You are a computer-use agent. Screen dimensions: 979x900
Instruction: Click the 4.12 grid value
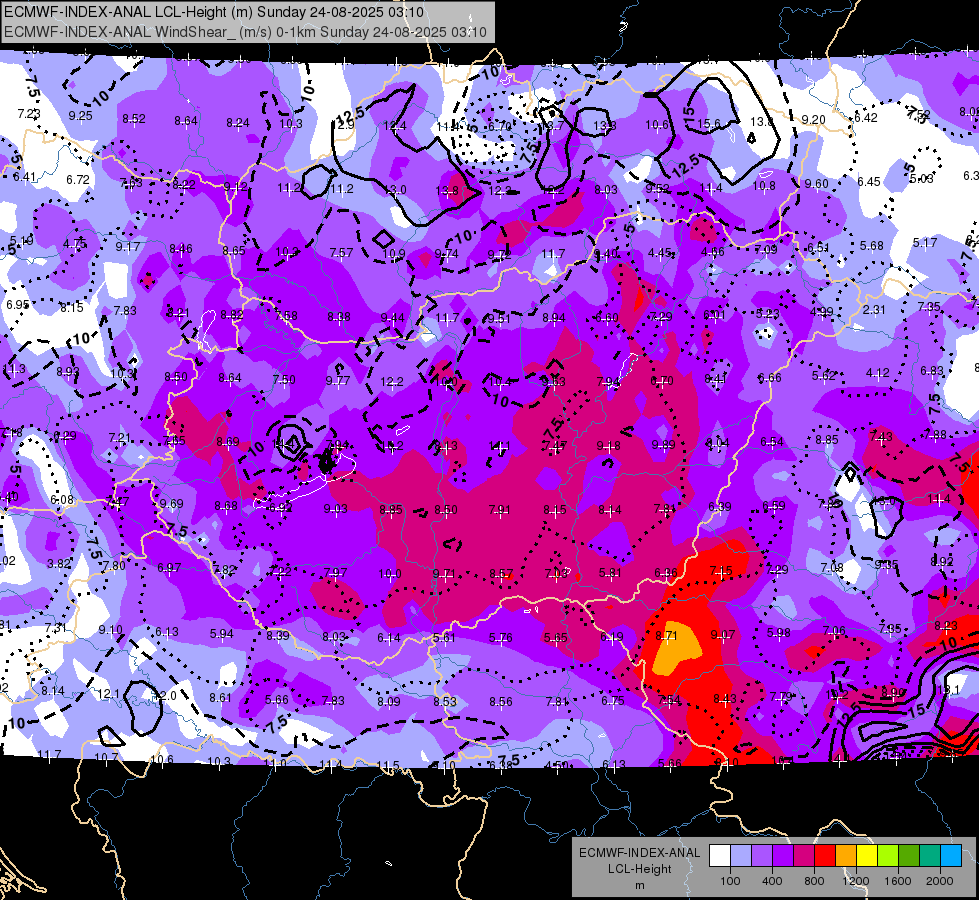coord(878,373)
